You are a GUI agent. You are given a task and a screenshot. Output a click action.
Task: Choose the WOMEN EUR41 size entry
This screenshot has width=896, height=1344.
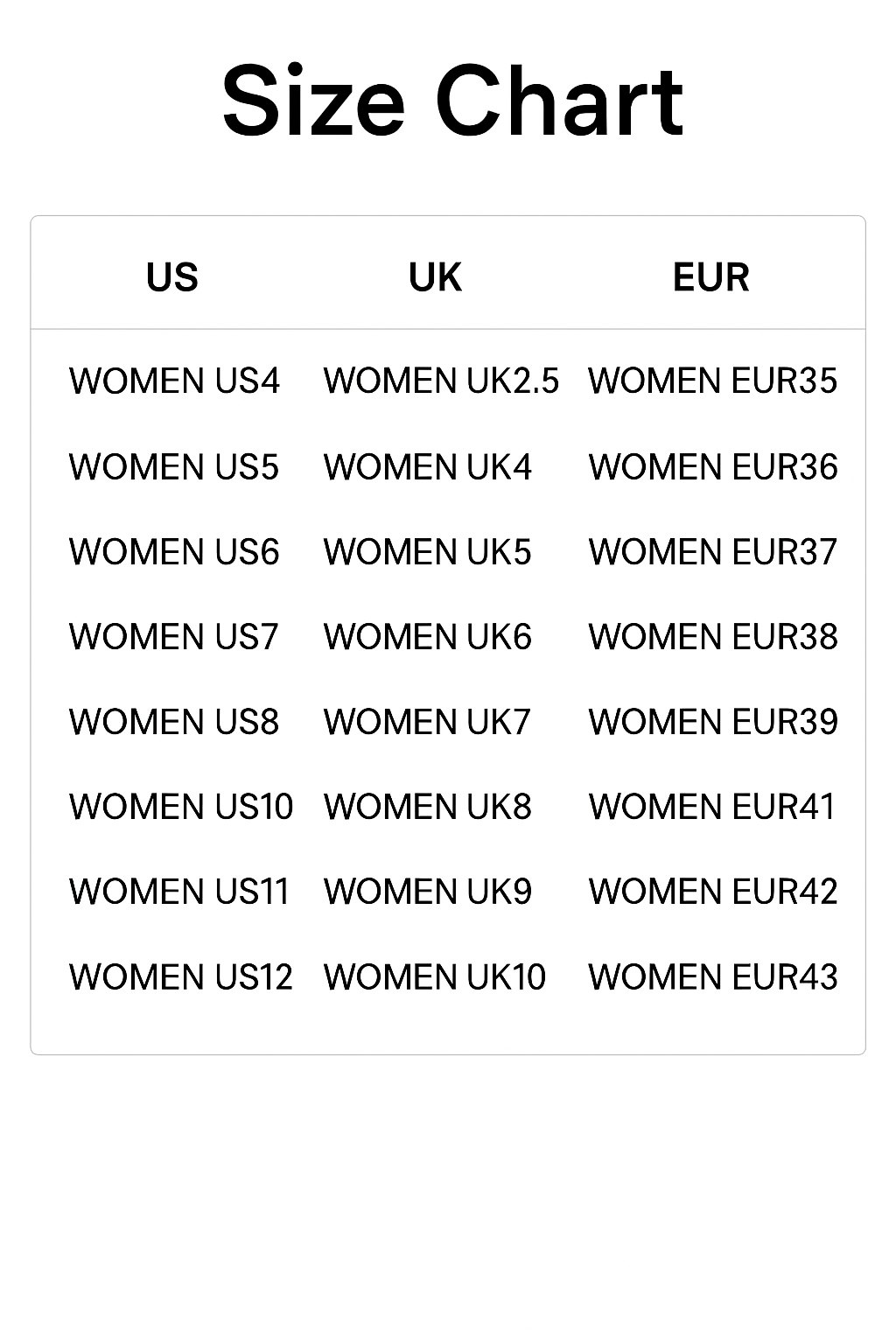pos(712,806)
